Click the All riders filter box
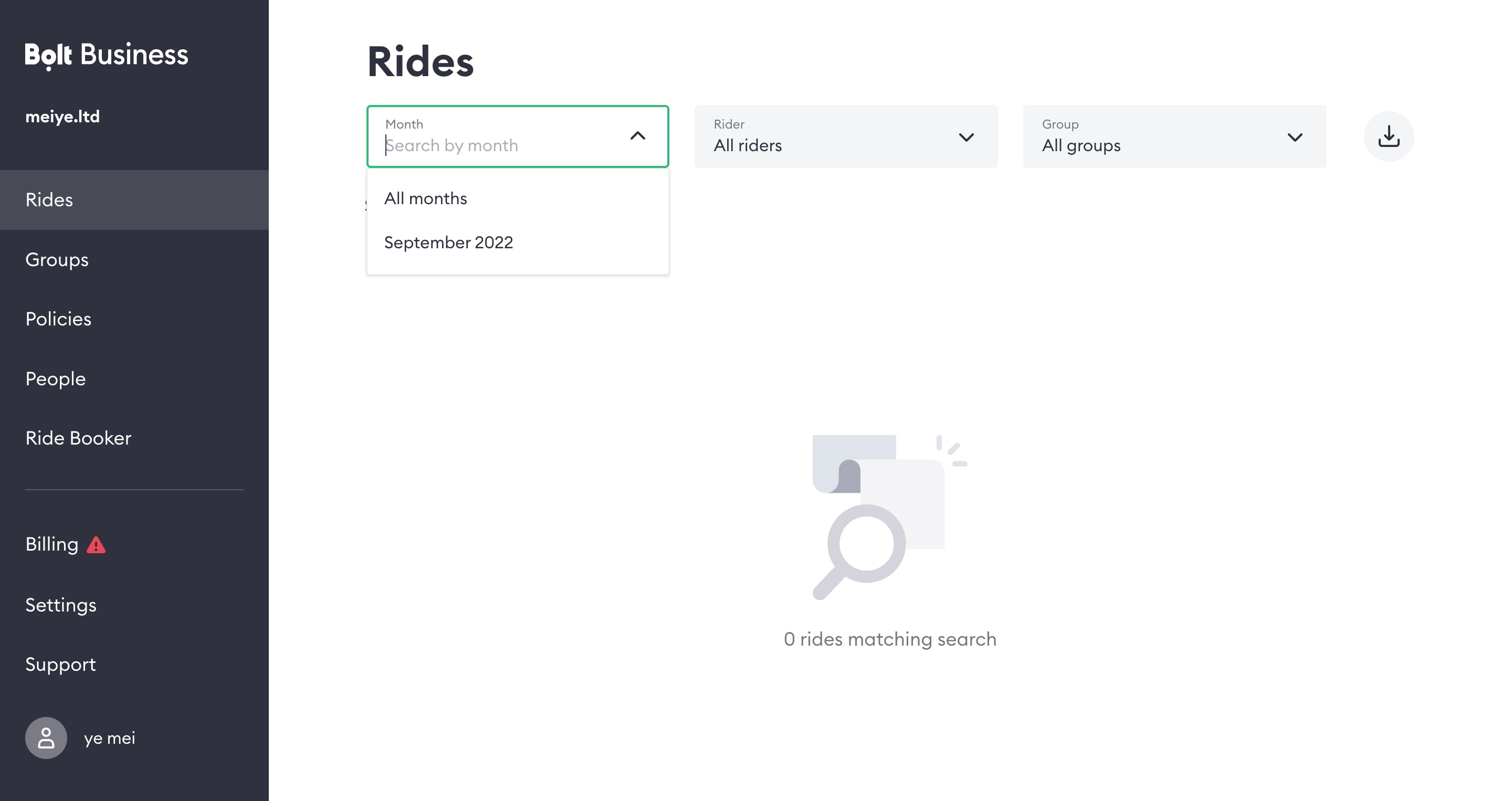 click(x=846, y=136)
